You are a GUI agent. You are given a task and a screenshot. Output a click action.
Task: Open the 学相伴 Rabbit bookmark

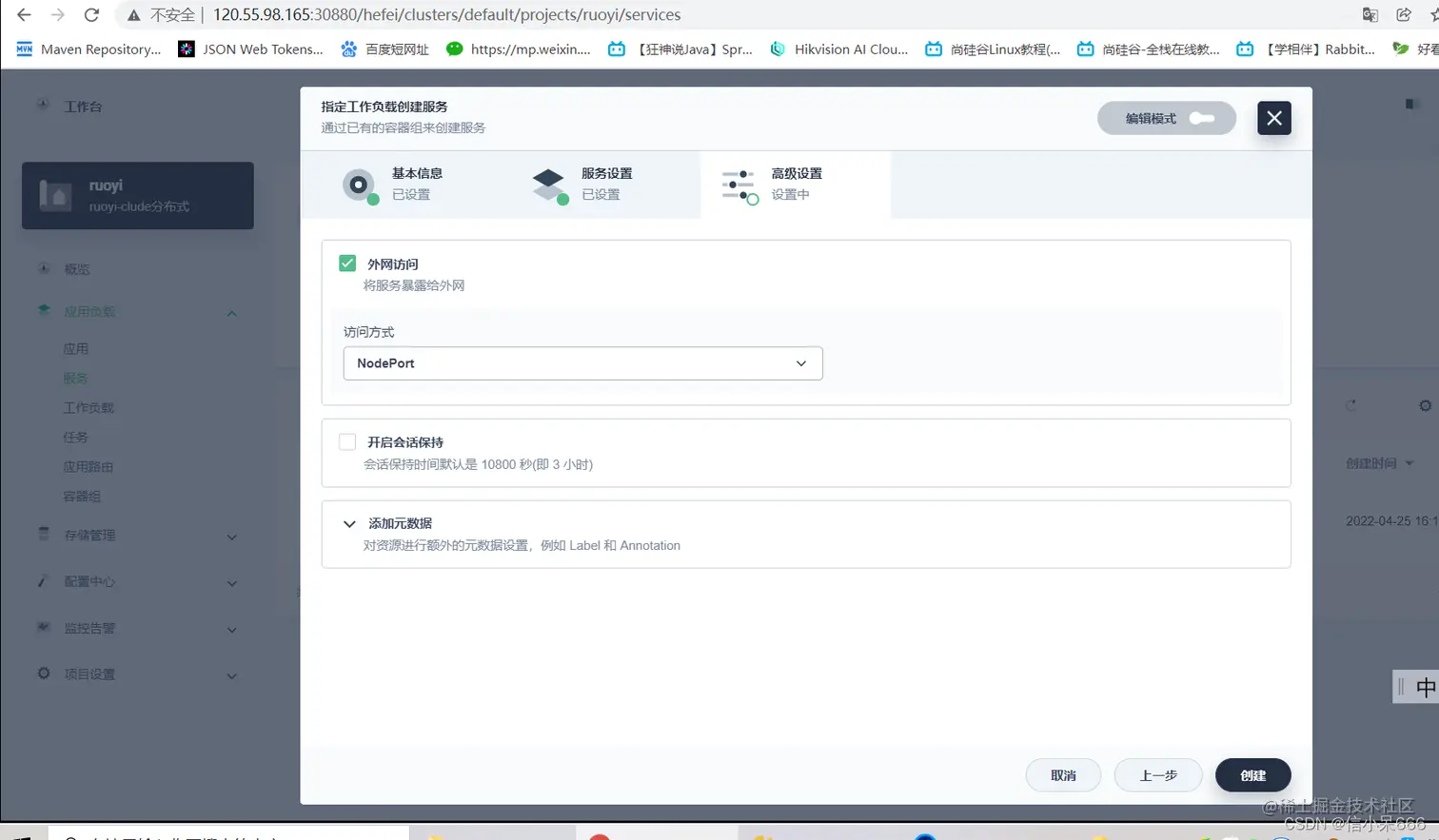click(x=1305, y=49)
